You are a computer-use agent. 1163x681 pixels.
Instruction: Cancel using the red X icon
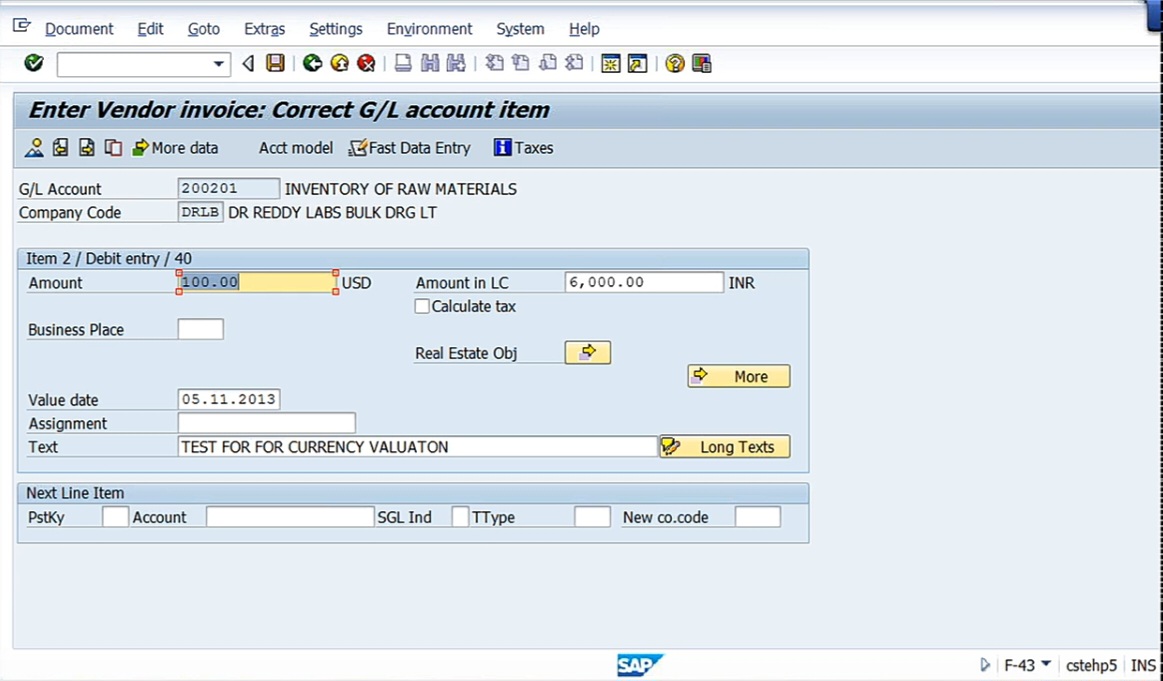(366, 63)
